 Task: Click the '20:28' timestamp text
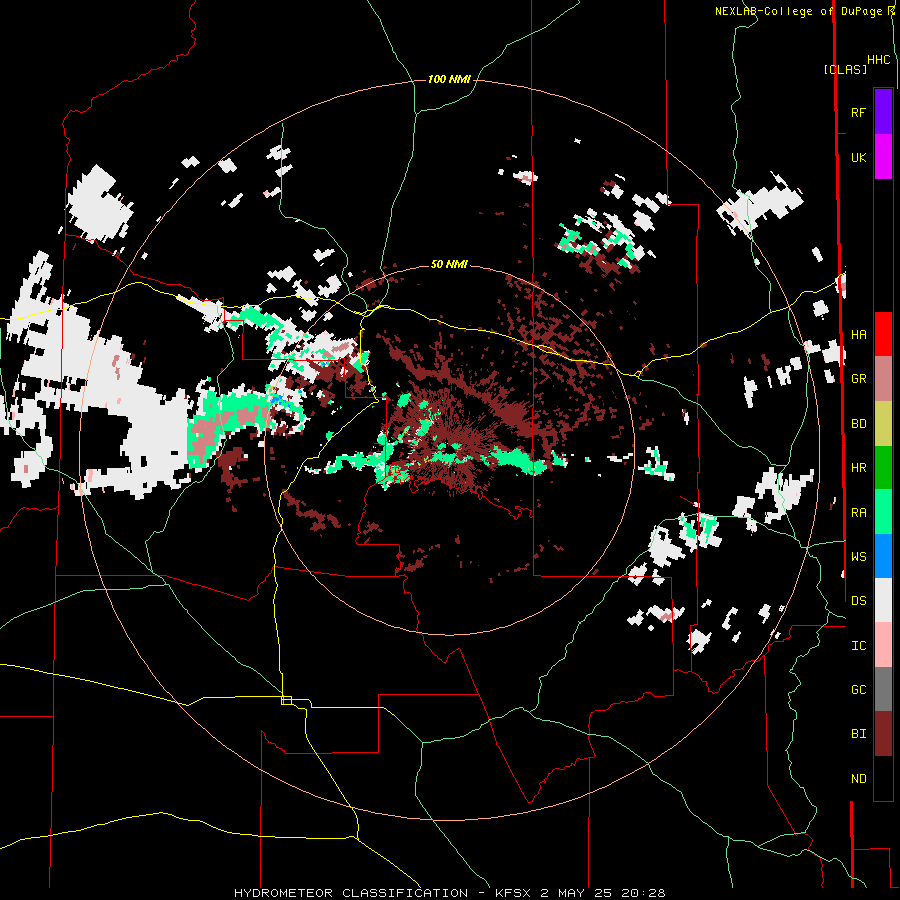(x=643, y=893)
